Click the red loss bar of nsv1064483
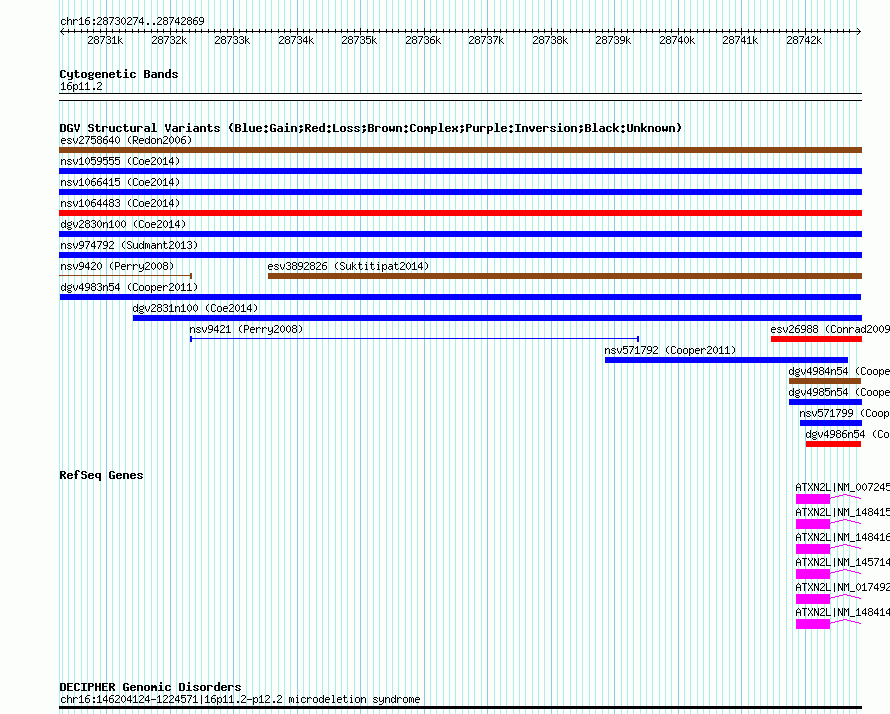The image size is (890, 714). click(460, 213)
